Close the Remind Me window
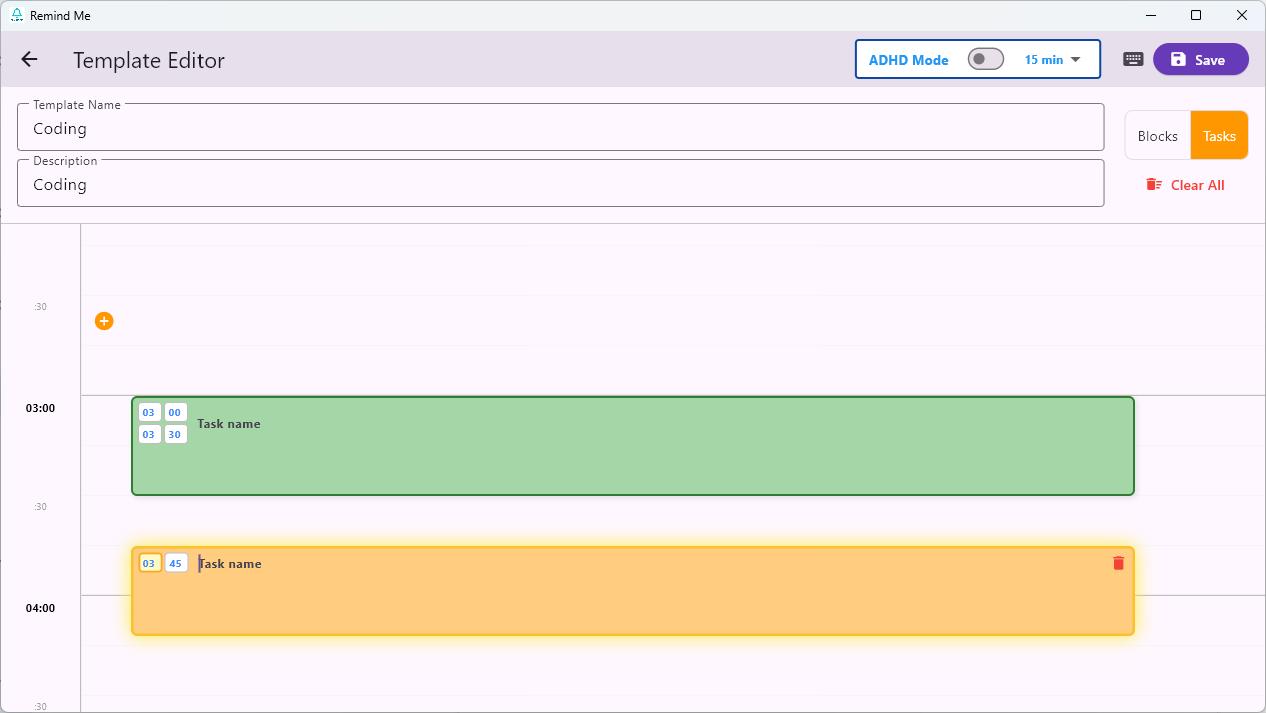This screenshot has width=1266, height=713. coord(1242,15)
